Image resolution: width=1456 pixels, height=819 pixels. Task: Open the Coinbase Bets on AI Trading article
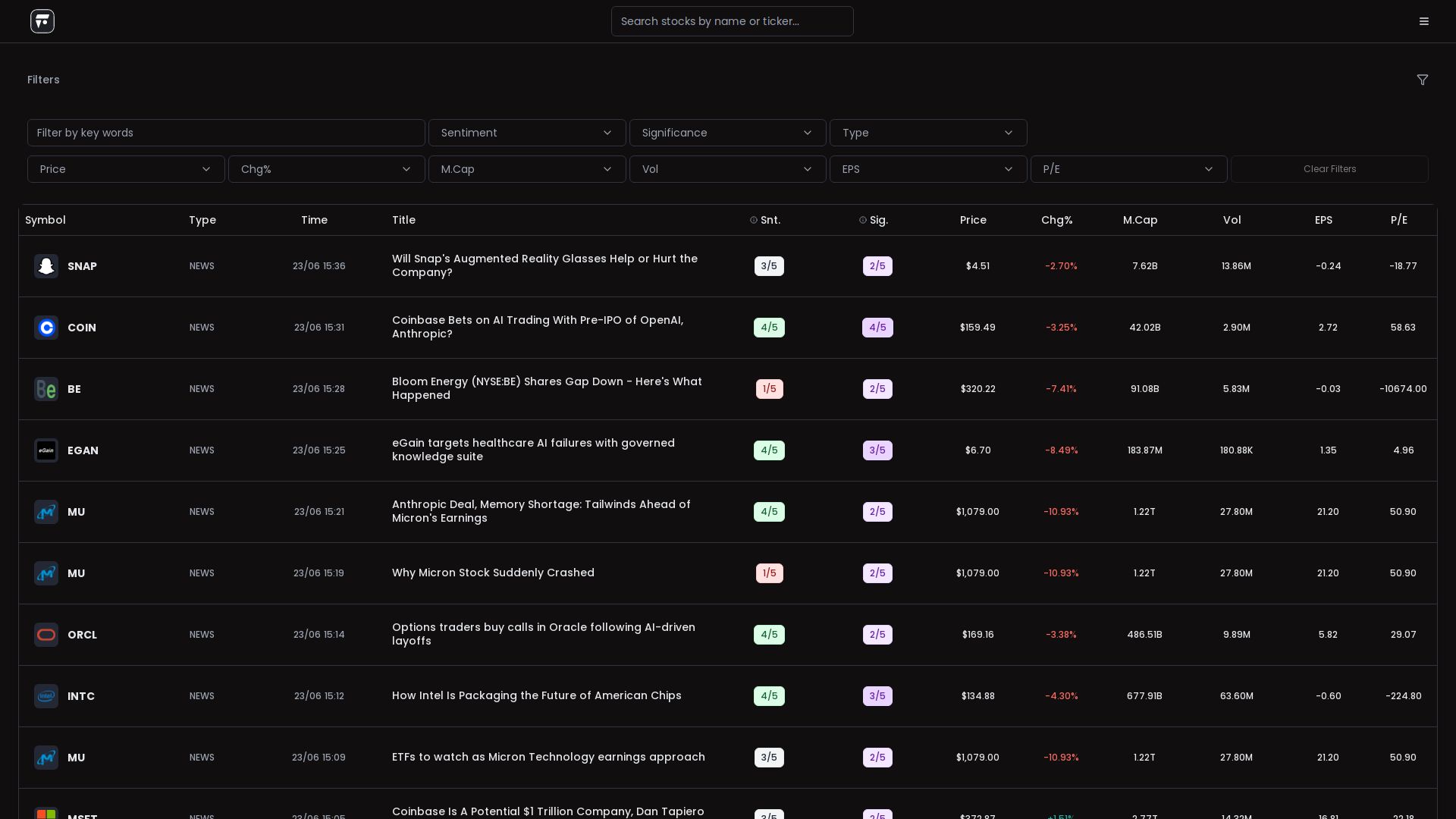538,328
